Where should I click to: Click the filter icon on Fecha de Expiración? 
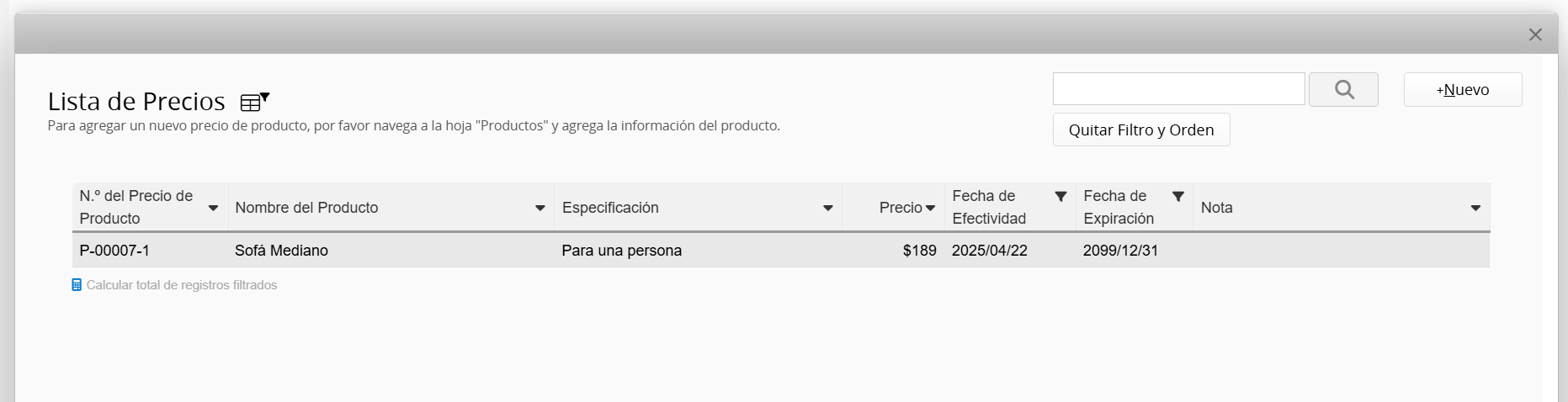(1178, 196)
